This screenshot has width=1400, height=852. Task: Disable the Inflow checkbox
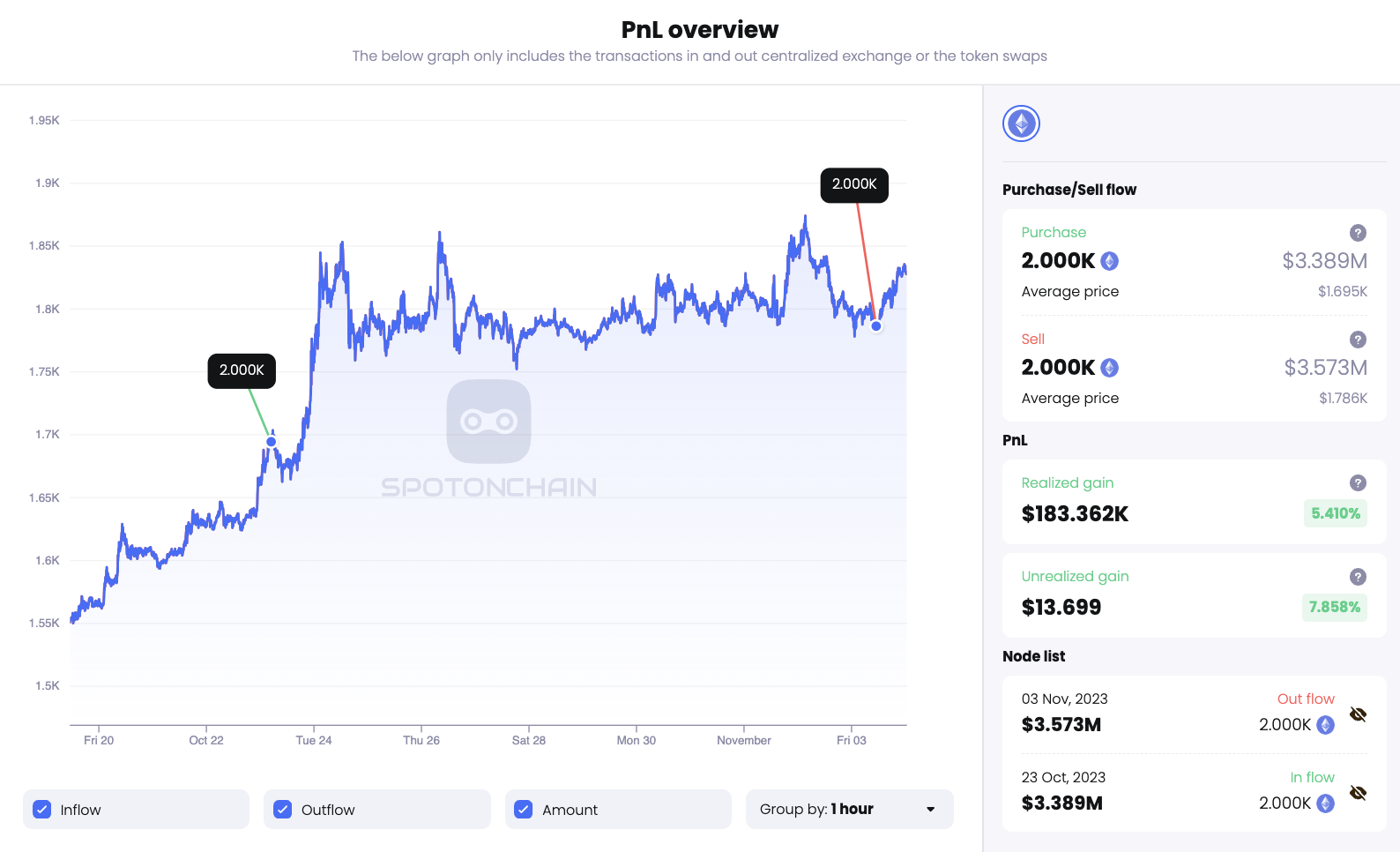(41, 809)
